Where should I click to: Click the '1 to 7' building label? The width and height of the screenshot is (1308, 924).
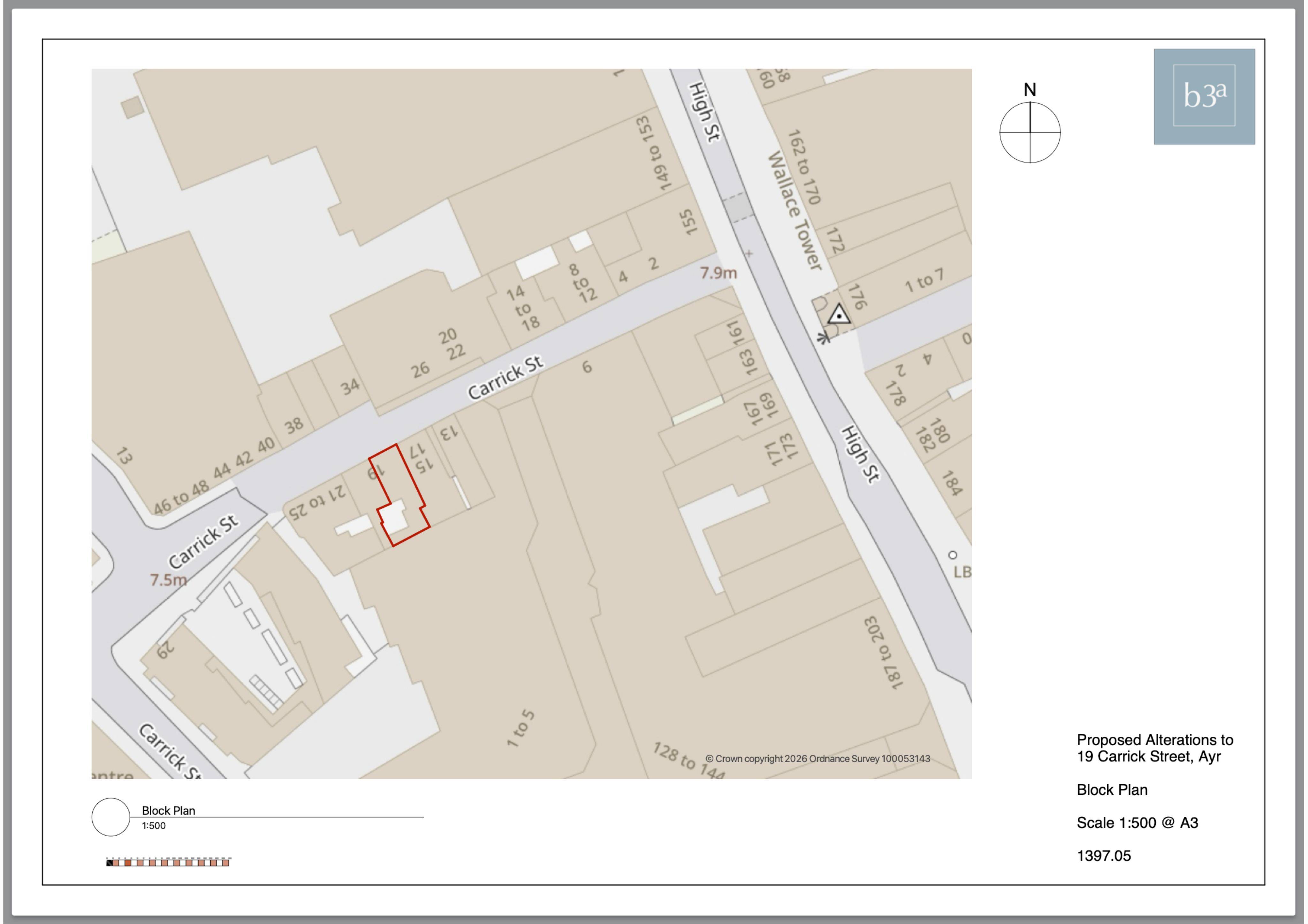[x=924, y=281]
